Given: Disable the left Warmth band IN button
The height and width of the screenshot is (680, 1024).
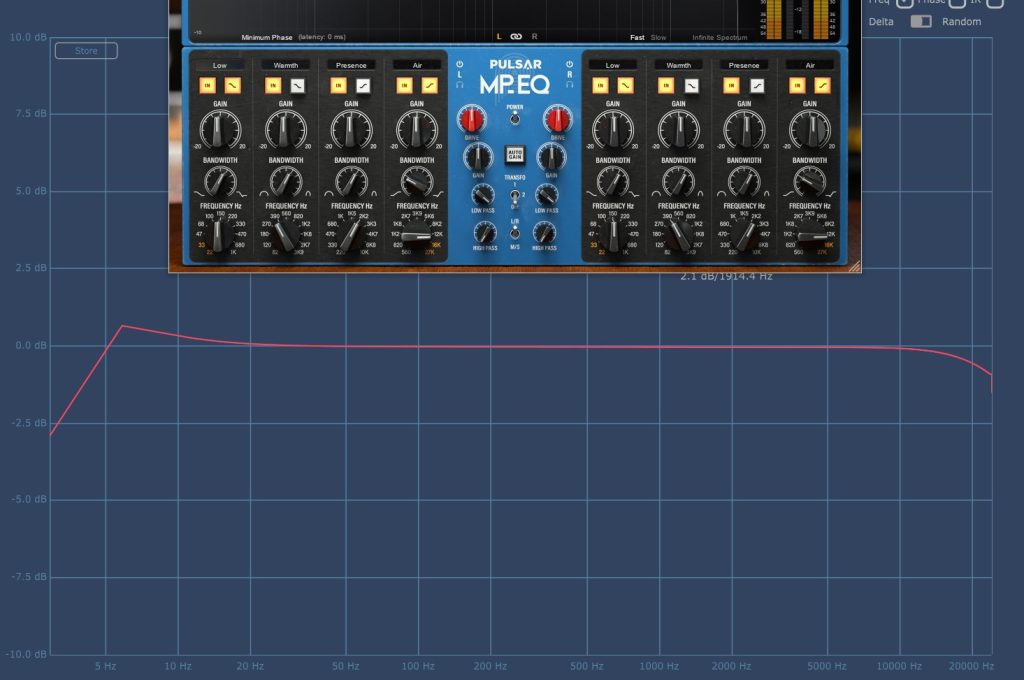Looking at the screenshot, I should tap(273, 86).
